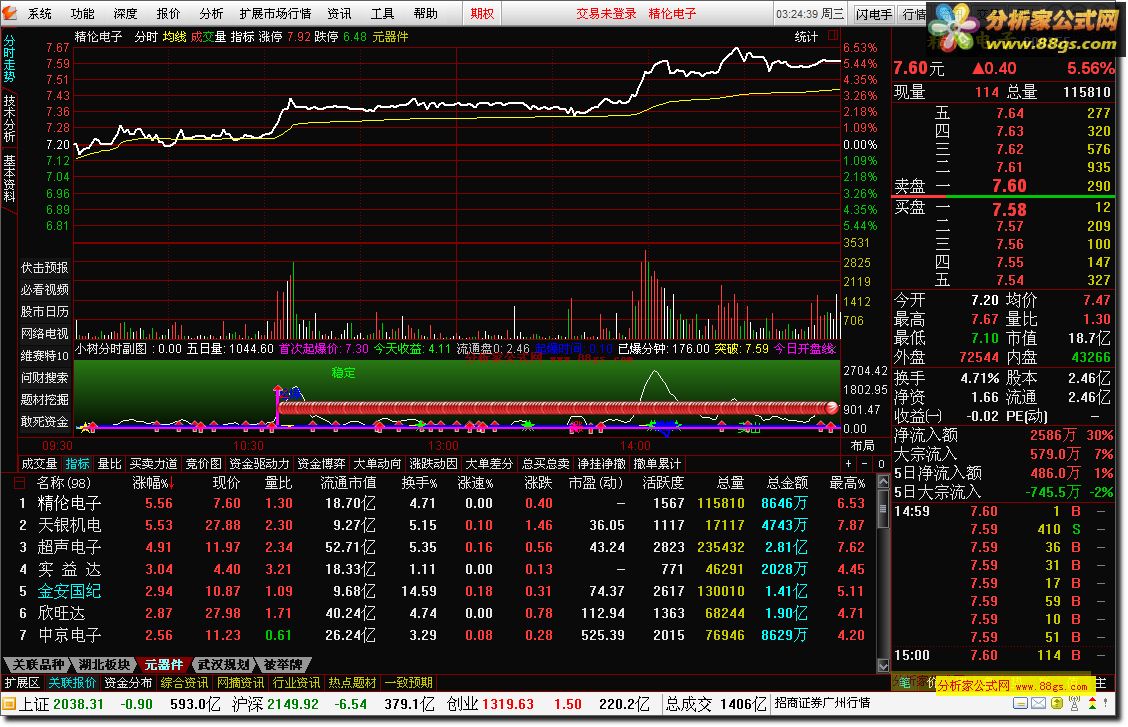Image resolution: width=1128 pixels, height=727 pixels.
Task: Open 资金分布 in the extension bar
Action: coord(128,682)
